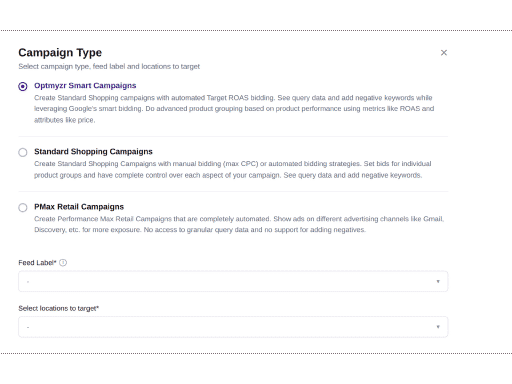Click the 'Select campaign type, feed label' subtitle
The width and height of the screenshot is (512, 384).
[109, 66]
